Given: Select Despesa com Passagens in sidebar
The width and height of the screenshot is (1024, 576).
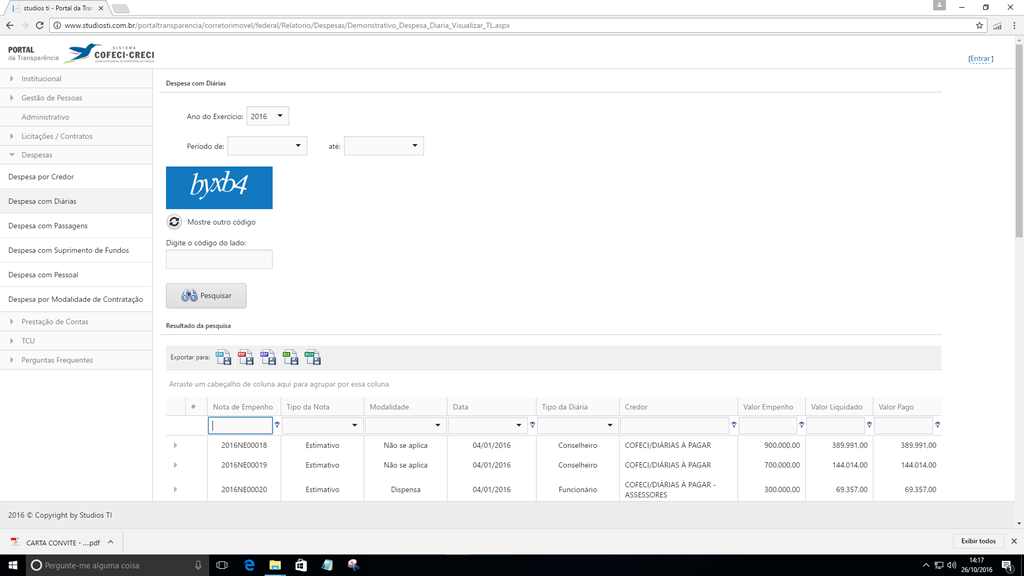Looking at the screenshot, I should (x=49, y=226).
